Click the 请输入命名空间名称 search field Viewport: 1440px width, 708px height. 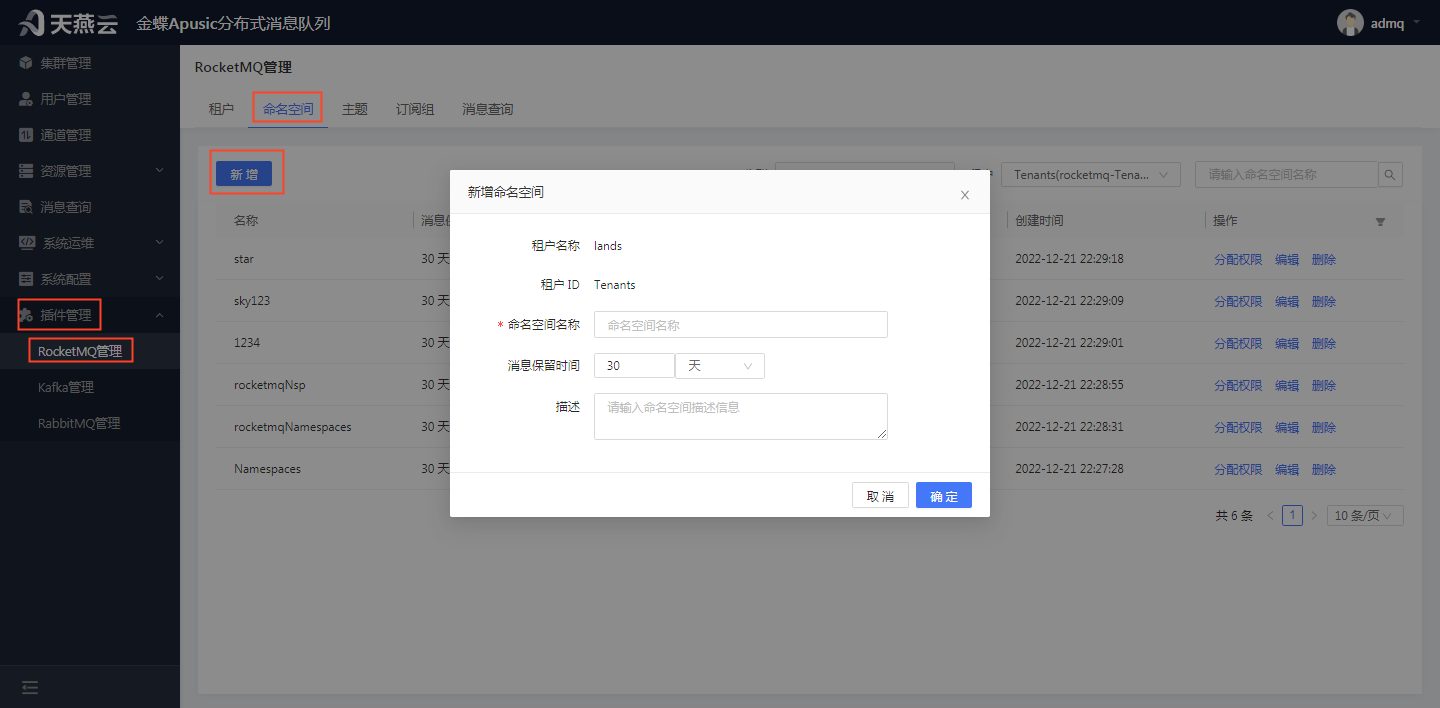1287,174
